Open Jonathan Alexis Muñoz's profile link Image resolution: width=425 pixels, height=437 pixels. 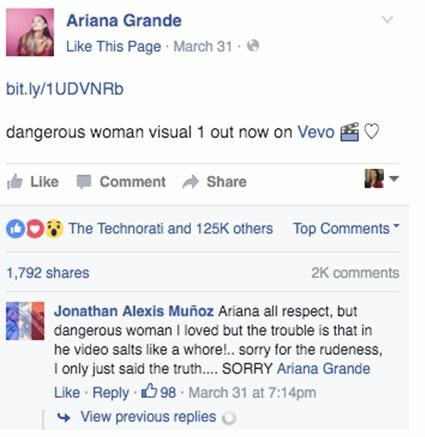[134, 311]
